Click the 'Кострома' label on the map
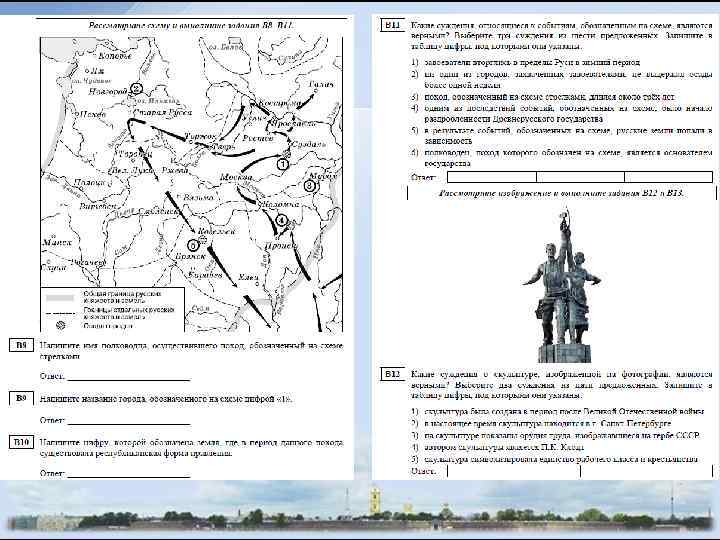 coord(279,103)
